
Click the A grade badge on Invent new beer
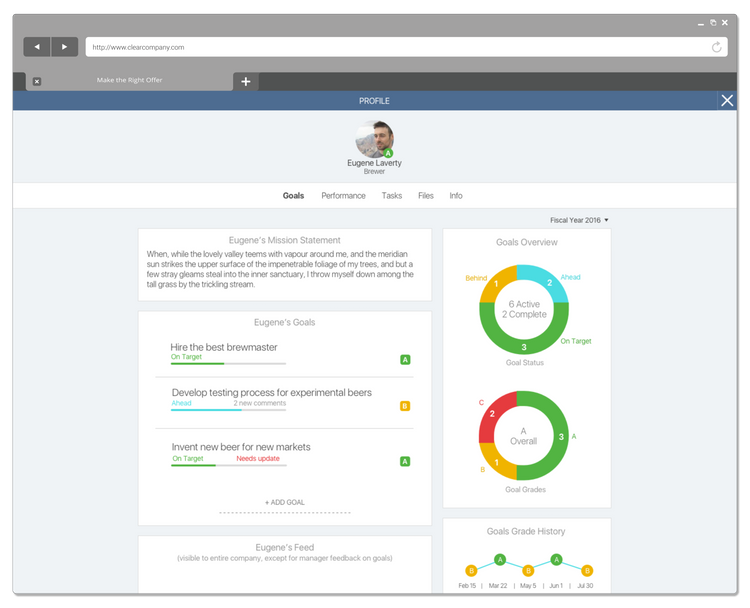click(x=405, y=461)
